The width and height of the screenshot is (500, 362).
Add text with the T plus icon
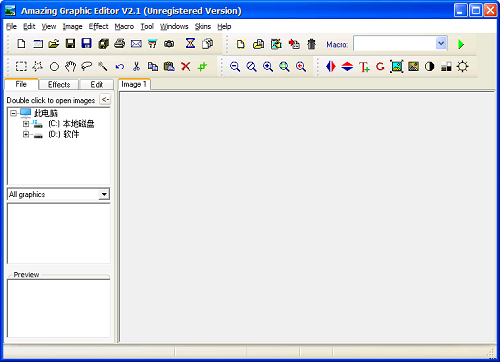[x=364, y=67]
